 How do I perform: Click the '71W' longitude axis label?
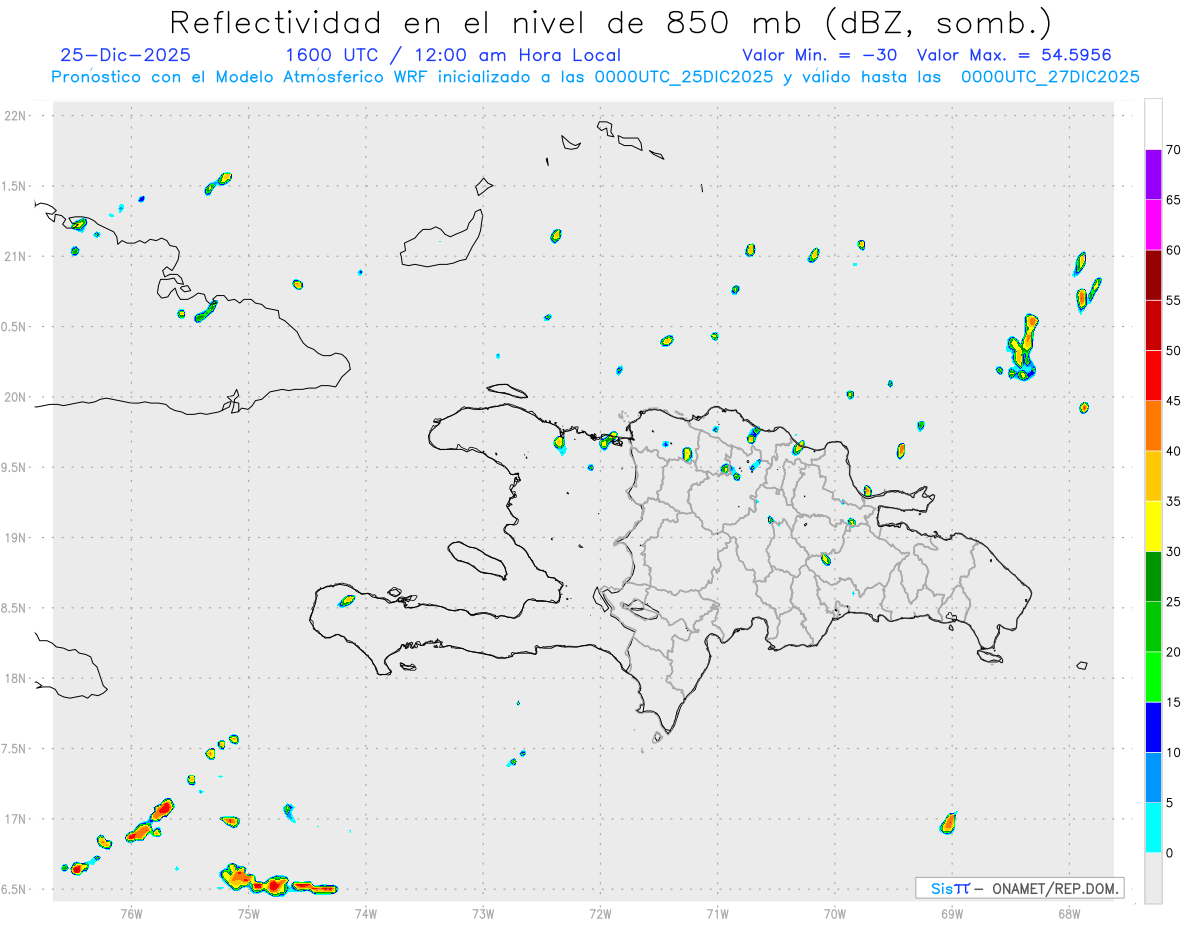[x=717, y=913]
